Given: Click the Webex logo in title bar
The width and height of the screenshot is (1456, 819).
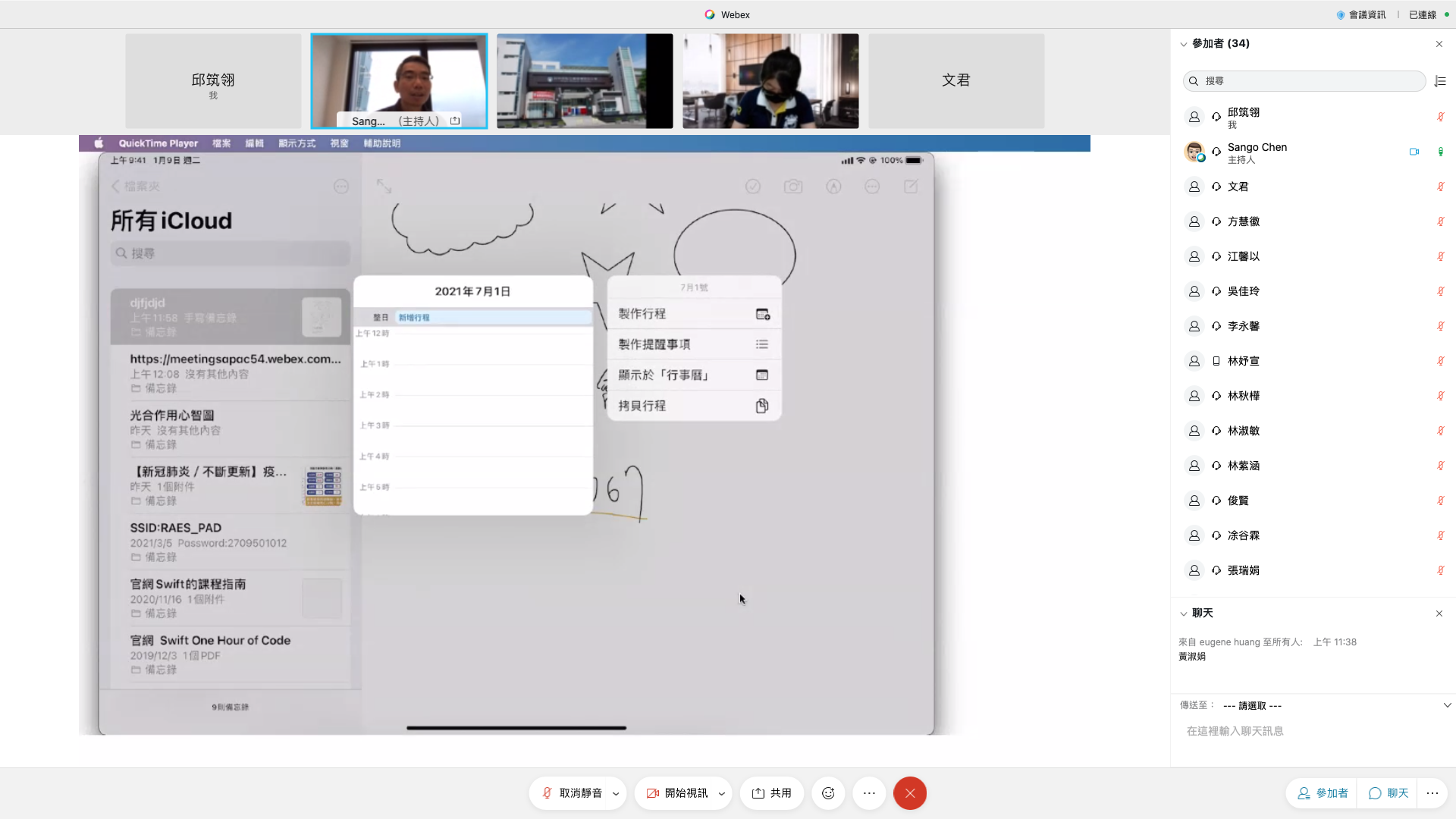Looking at the screenshot, I should click(x=710, y=14).
